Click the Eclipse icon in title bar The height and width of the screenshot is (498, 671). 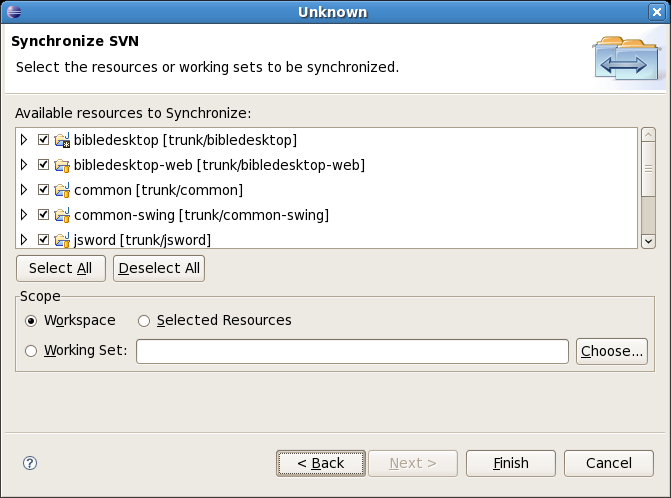pos(12,12)
